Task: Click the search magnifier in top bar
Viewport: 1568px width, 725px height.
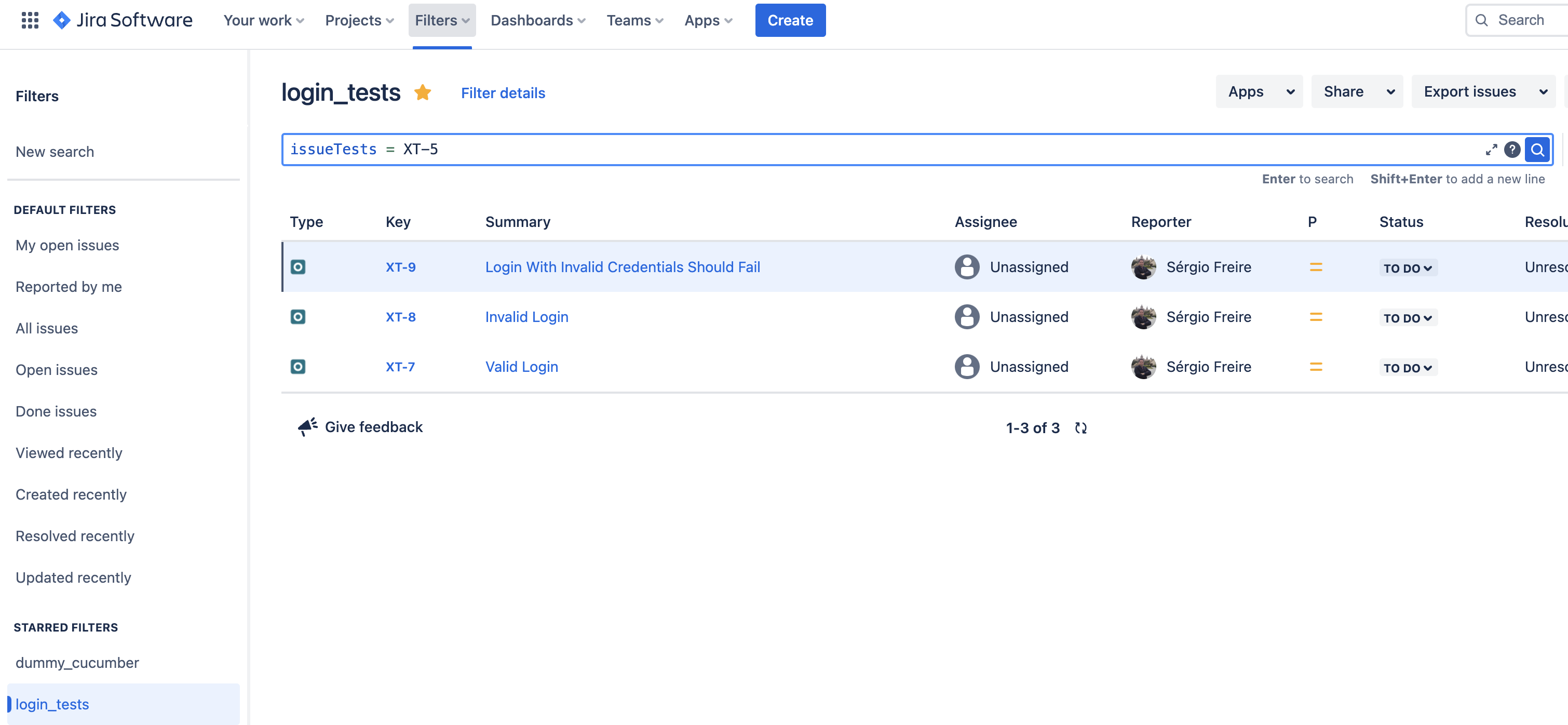Action: point(1482,20)
